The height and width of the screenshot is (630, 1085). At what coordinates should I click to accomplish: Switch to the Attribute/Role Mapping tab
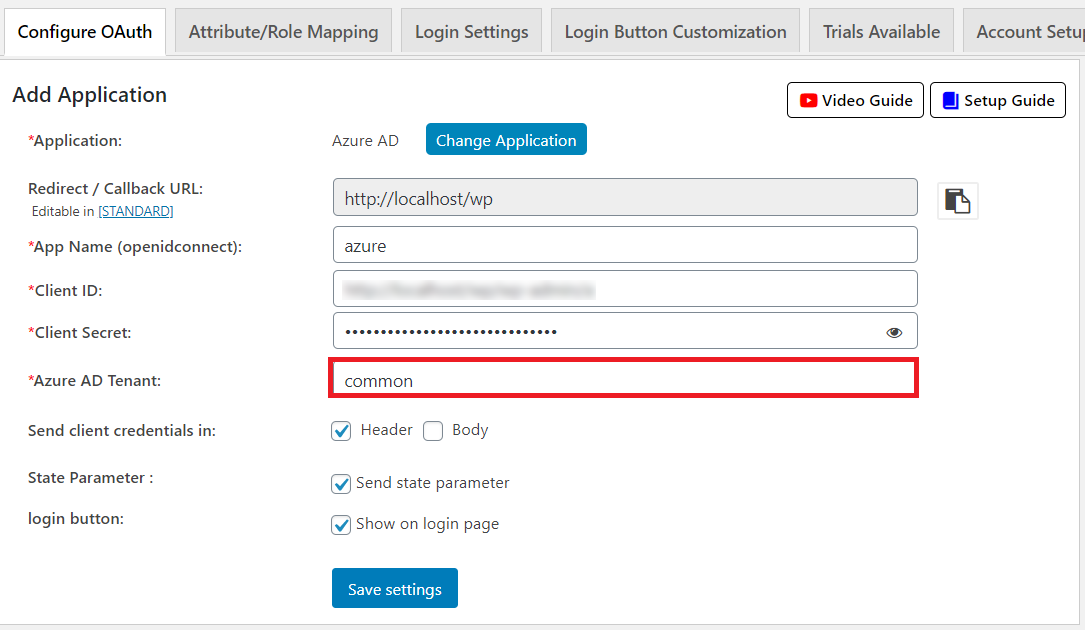coord(283,32)
